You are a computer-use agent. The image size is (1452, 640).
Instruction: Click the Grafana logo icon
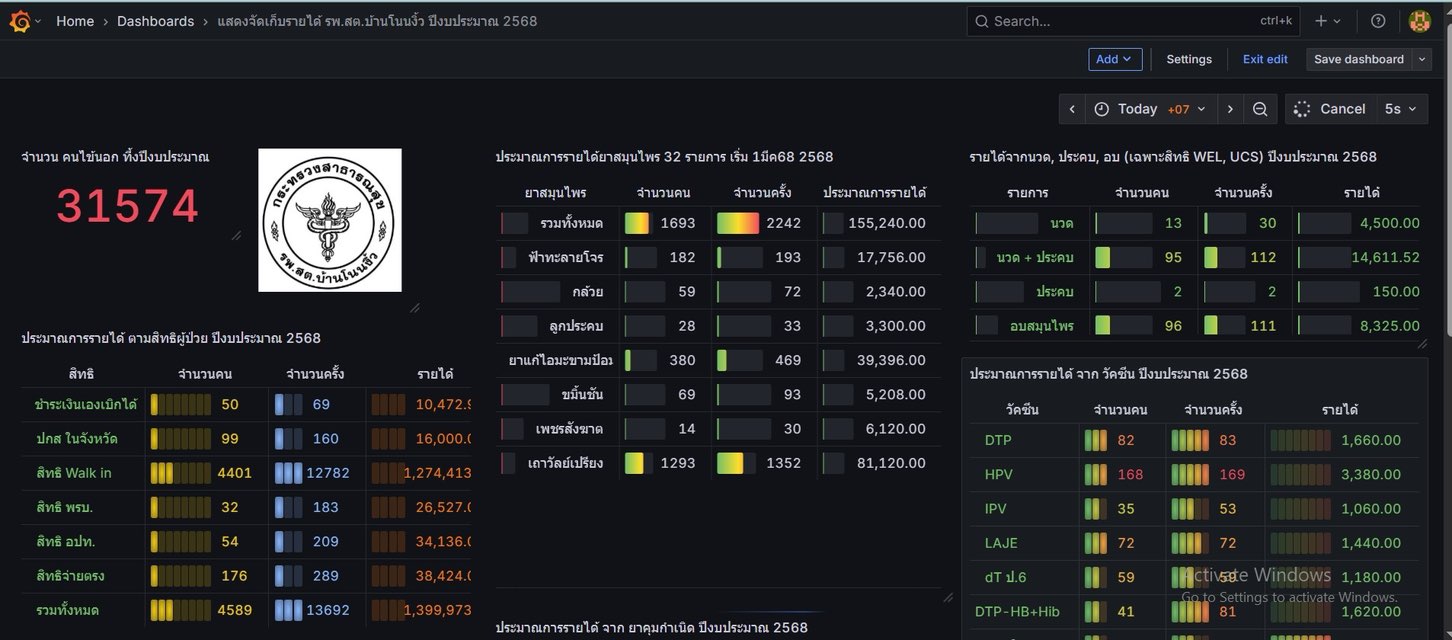point(20,21)
